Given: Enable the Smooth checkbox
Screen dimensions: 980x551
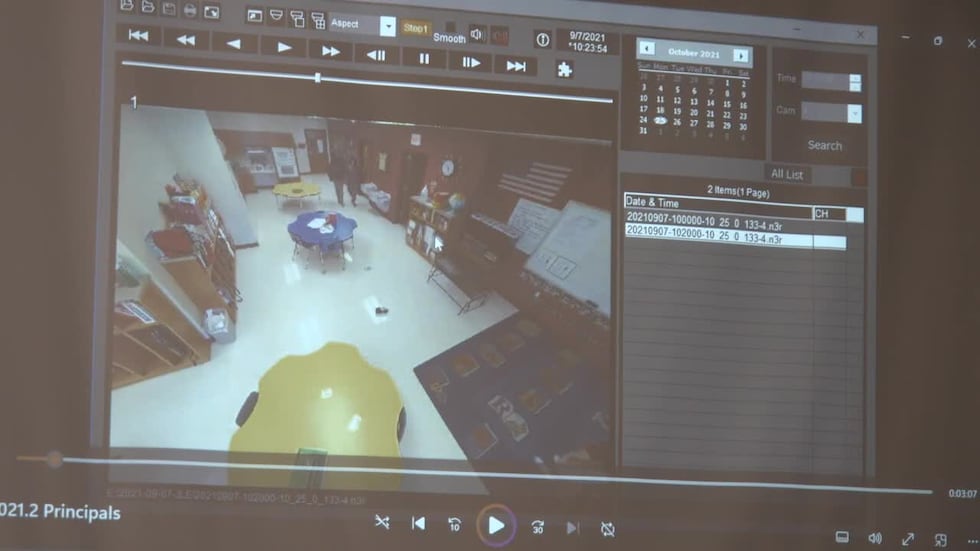Looking at the screenshot, I should click(450, 27).
